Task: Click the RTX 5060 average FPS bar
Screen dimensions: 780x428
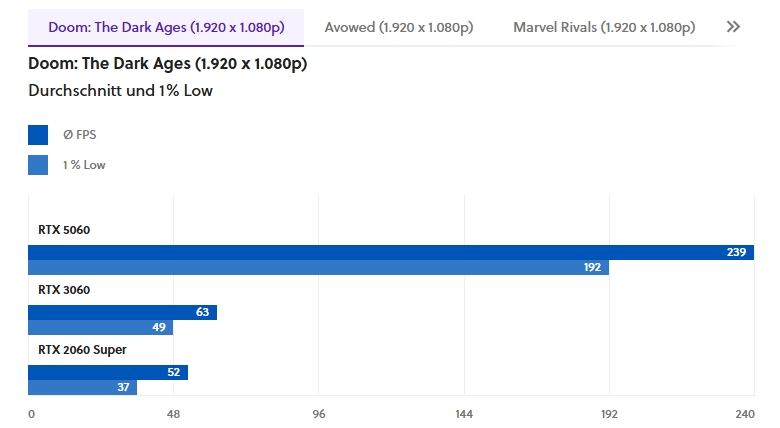Action: tap(390, 252)
